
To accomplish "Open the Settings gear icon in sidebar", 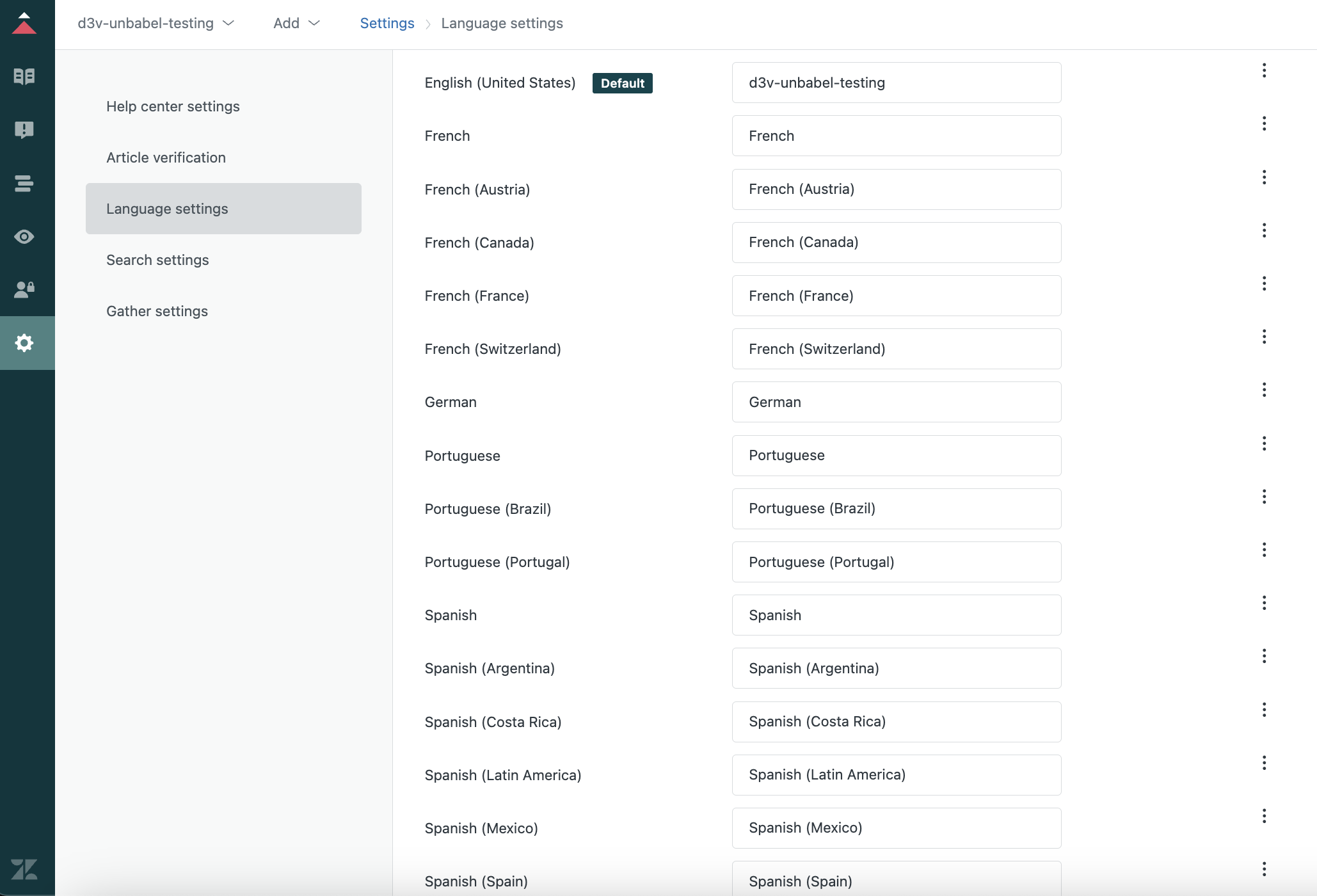I will pos(24,343).
